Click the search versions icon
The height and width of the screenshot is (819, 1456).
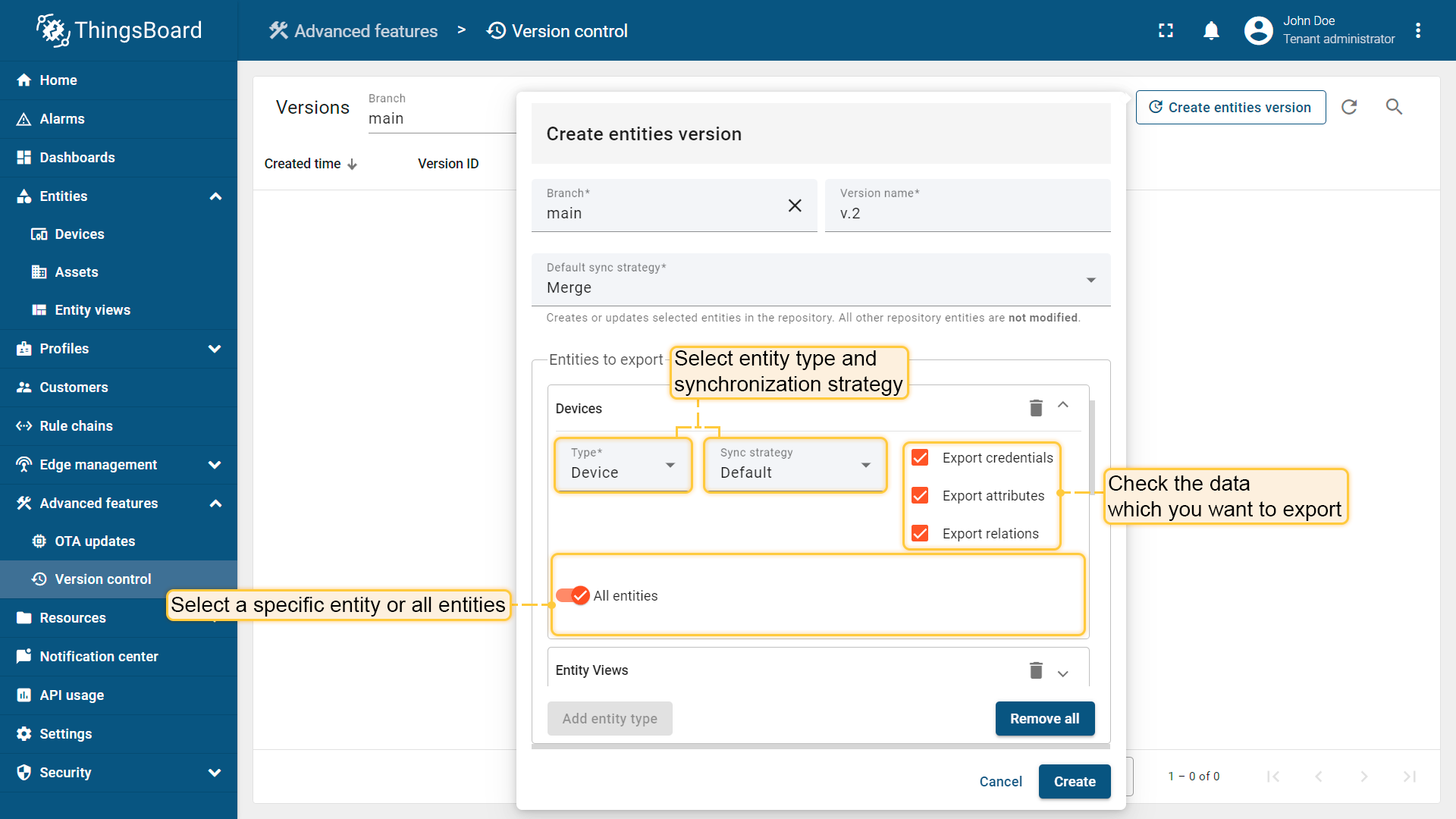coord(1394,107)
